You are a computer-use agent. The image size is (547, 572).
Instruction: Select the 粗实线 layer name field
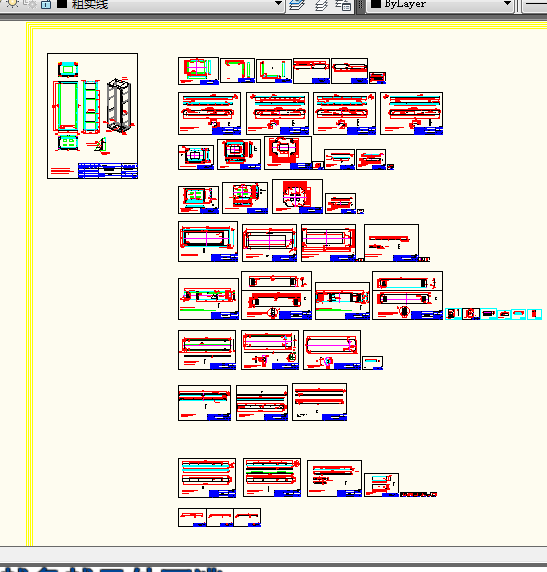point(90,4)
